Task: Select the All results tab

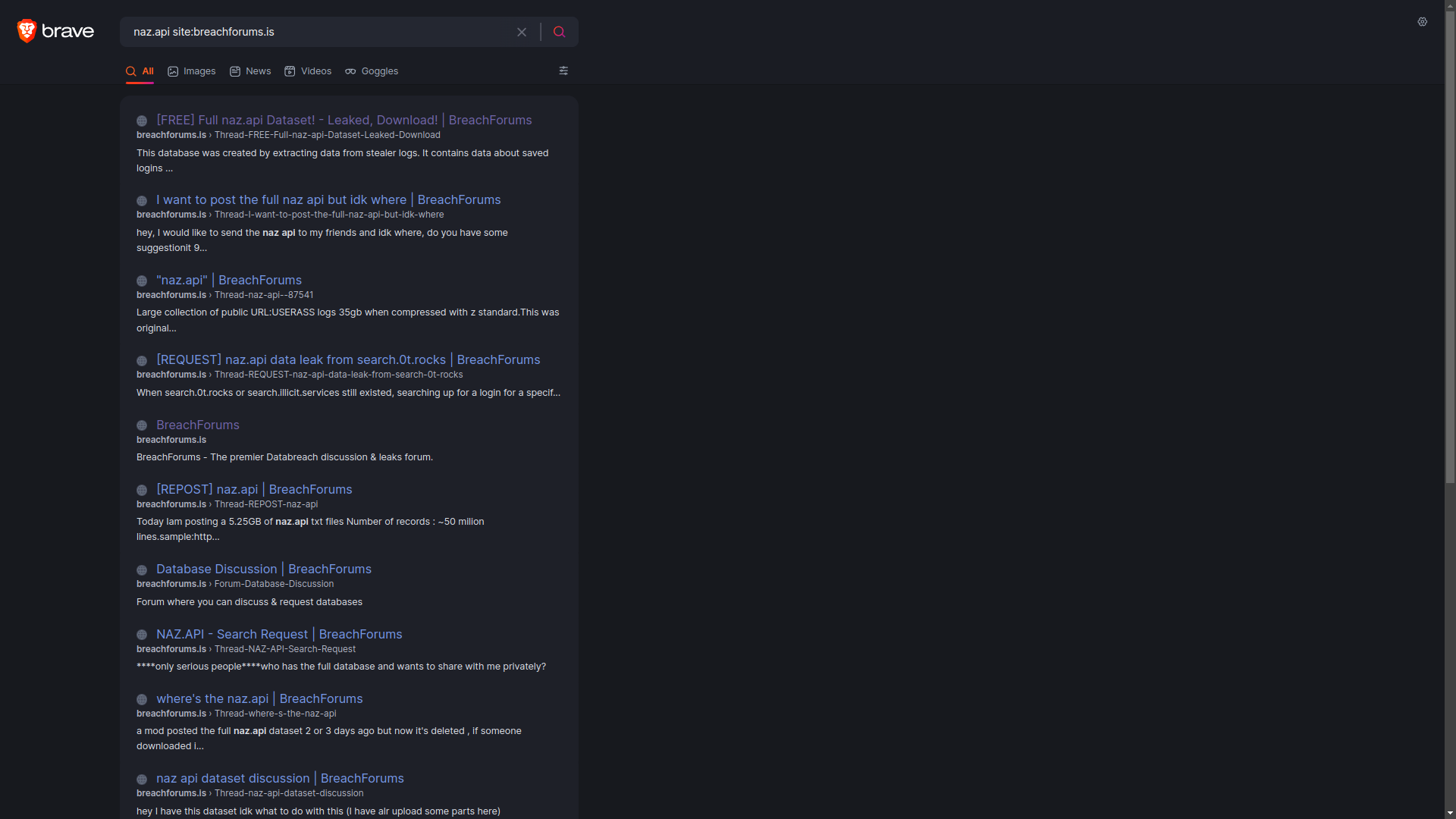Action: [140, 71]
